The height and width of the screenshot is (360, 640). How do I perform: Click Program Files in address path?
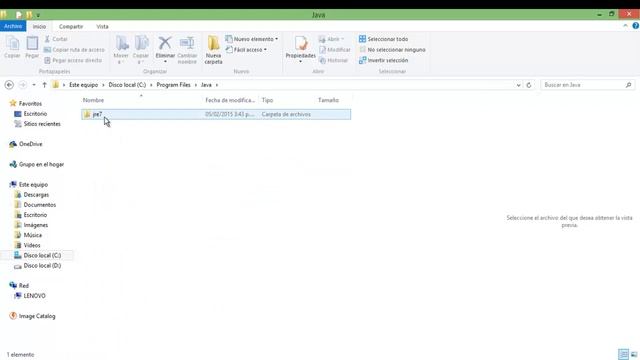pos(173,85)
